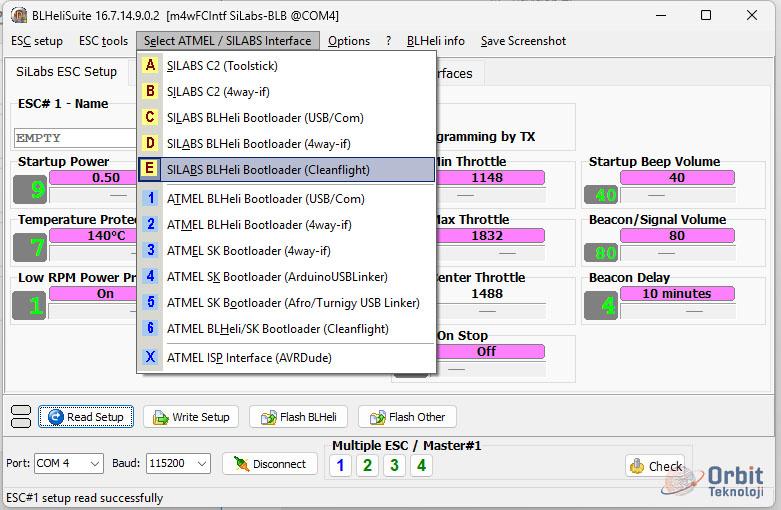Choose ATMEL ISP Interface (AVRDude)
Image resolution: width=781 pixels, height=510 pixels.
249,358
